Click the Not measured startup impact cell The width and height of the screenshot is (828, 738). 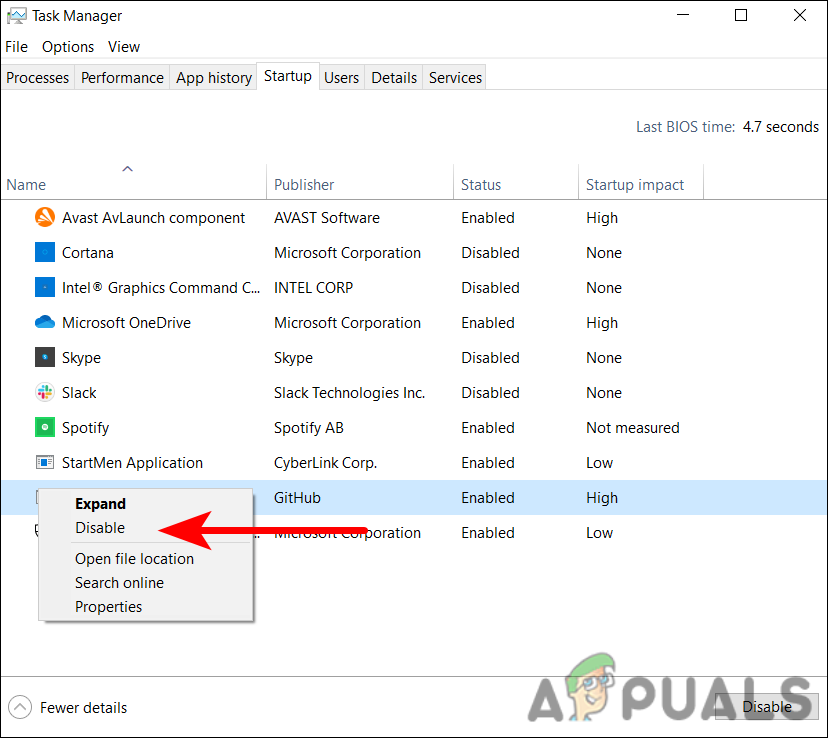[x=633, y=428]
